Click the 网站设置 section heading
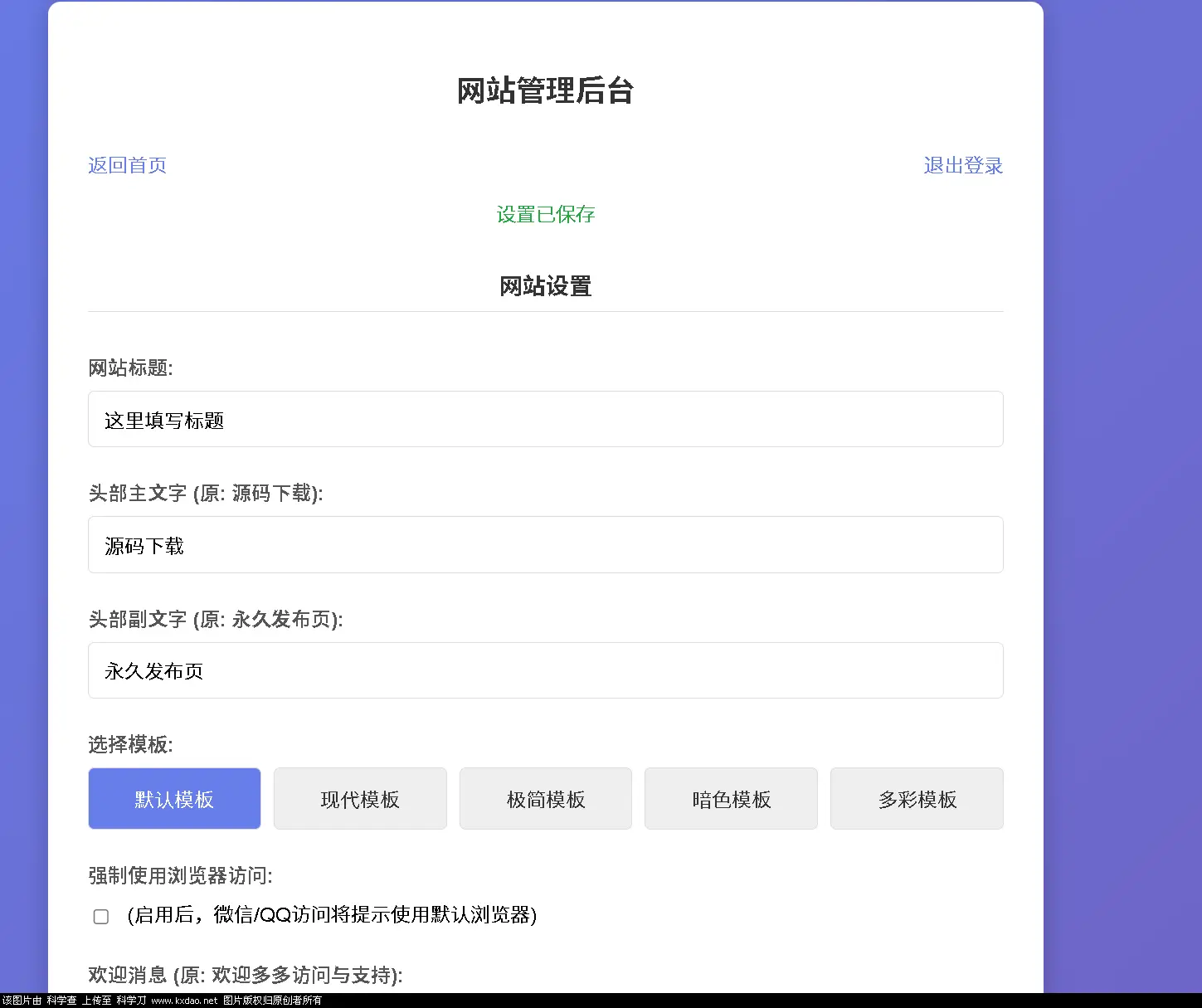The height and width of the screenshot is (1008, 1202). [545, 286]
